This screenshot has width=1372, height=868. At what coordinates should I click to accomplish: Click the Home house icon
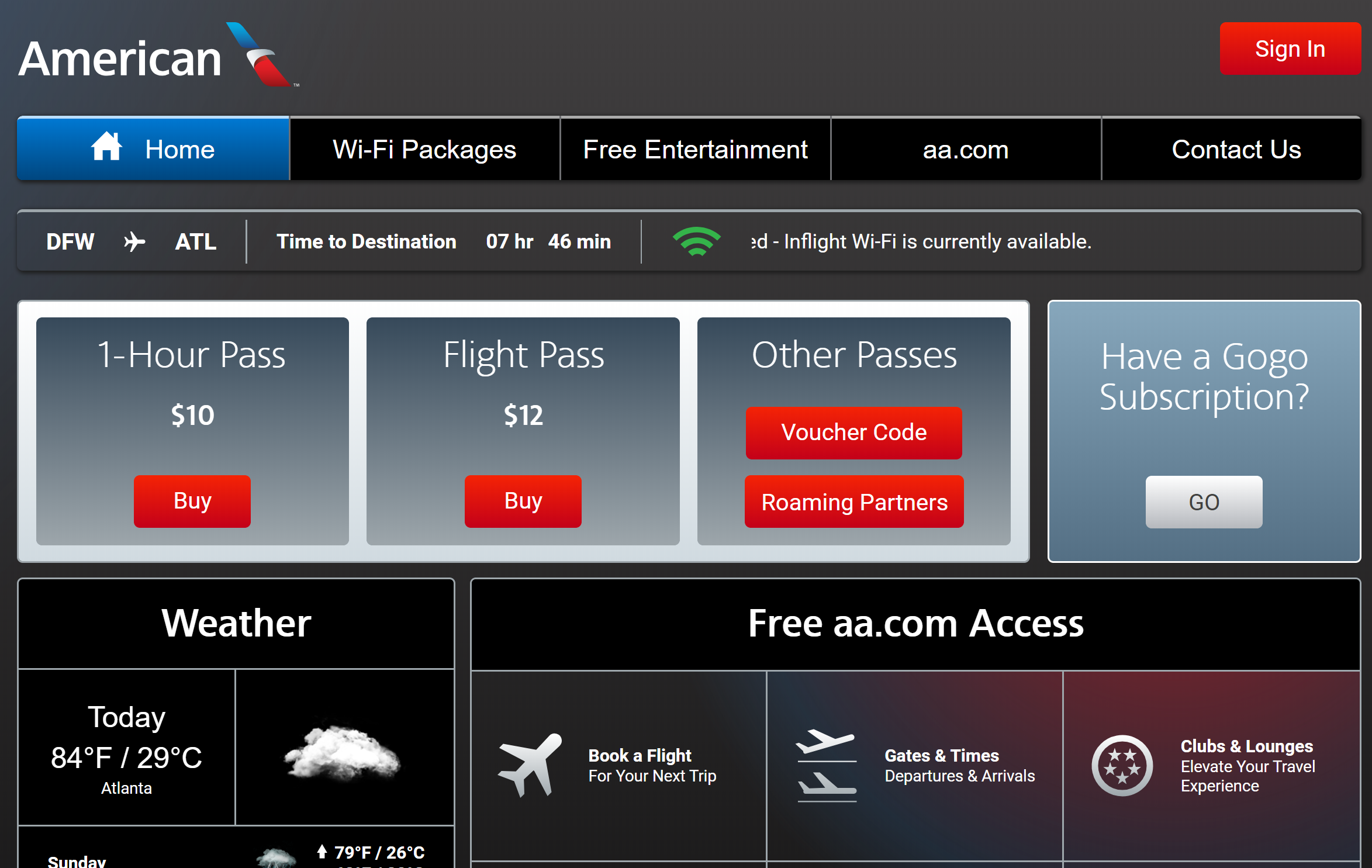[x=106, y=147]
